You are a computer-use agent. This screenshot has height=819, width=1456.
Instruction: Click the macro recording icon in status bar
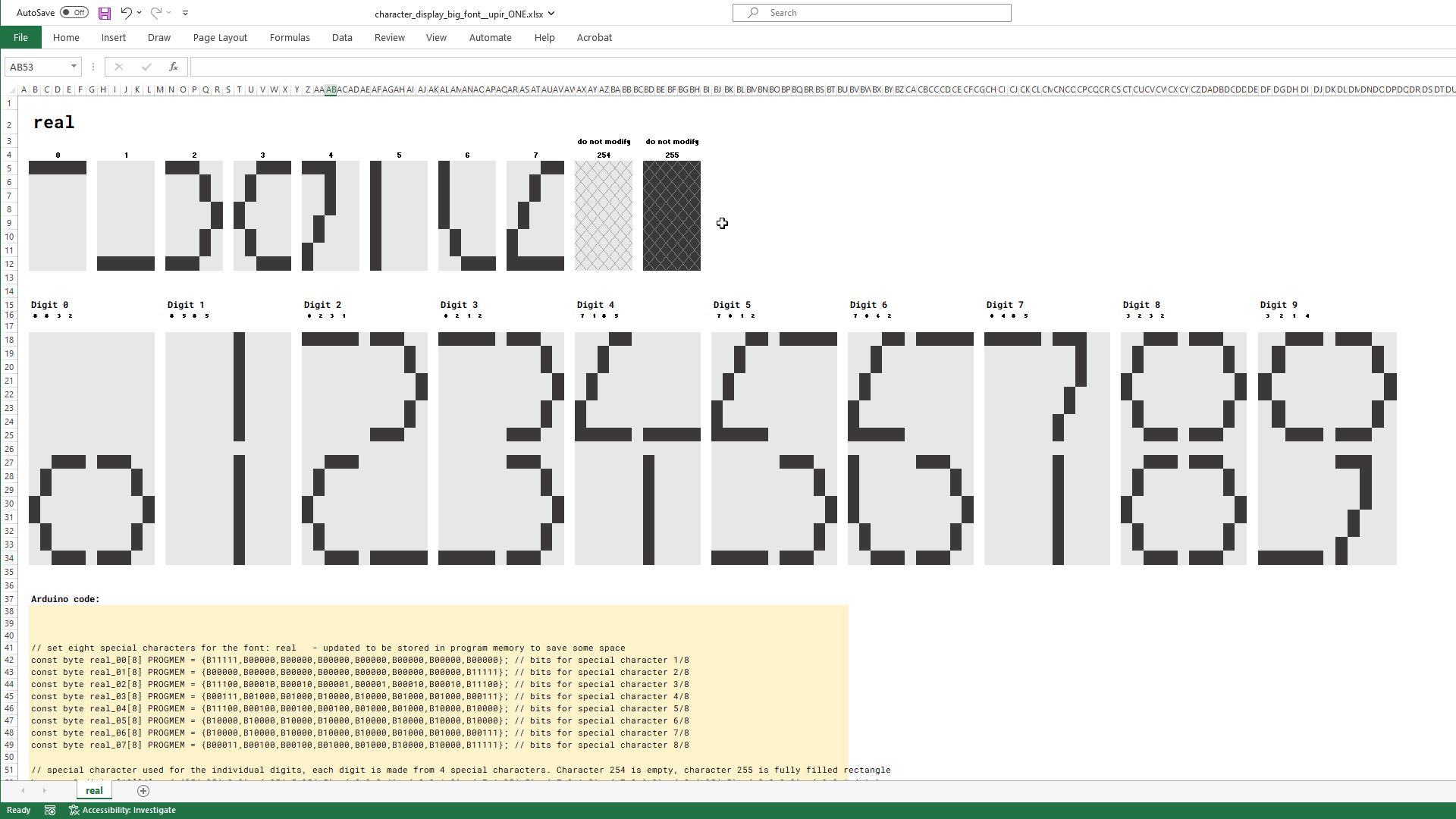(x=49, y=810)
